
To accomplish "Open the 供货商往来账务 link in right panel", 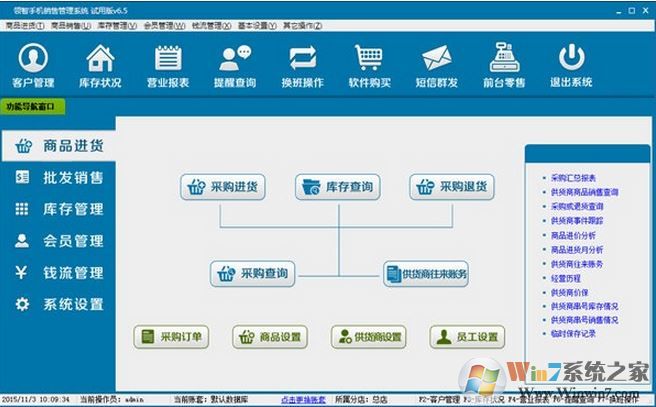I will pyautogui.click(x=577, y=264).
